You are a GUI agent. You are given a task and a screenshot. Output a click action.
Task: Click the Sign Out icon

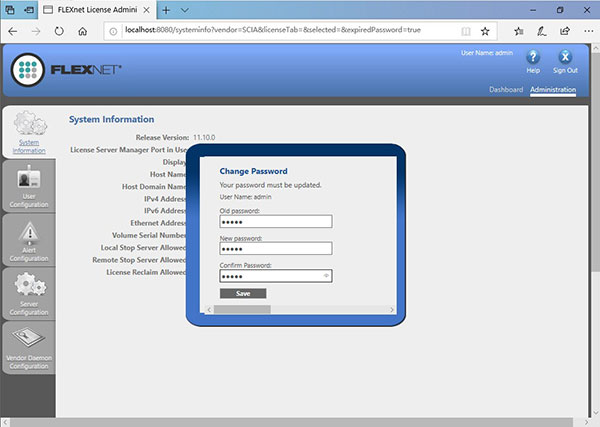point(565,57)
